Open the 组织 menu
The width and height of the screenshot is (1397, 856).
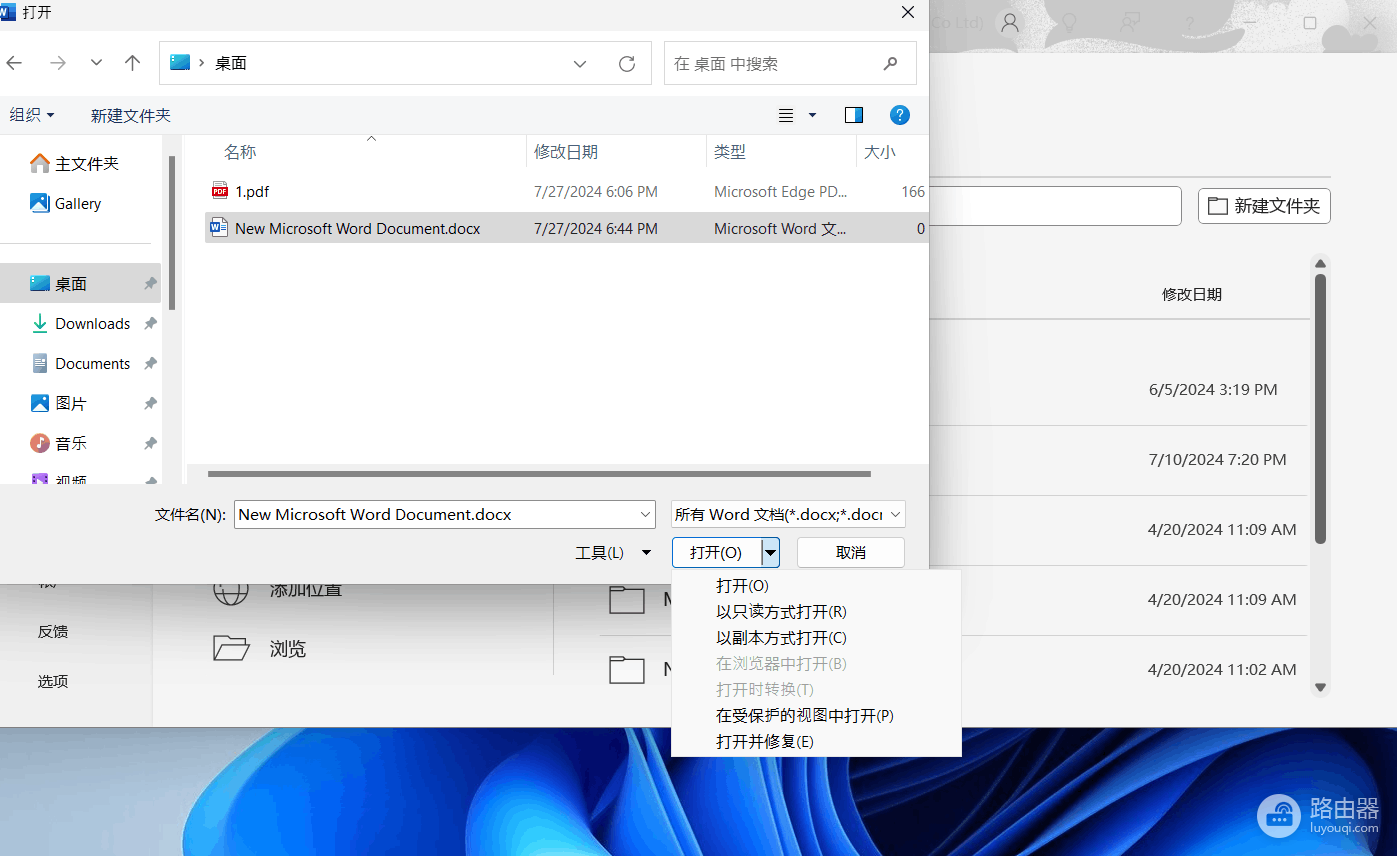(x=31, y=115)
